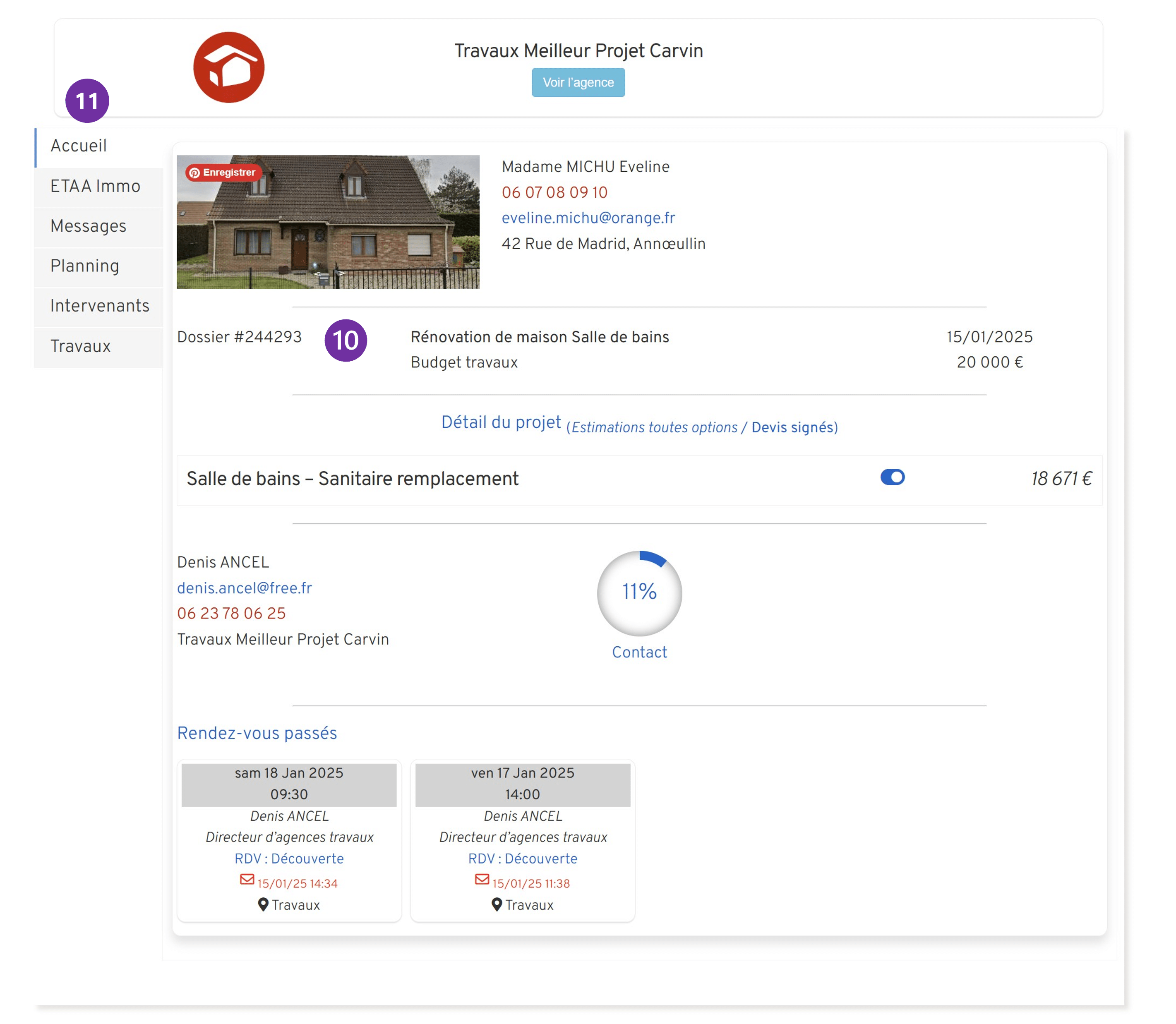Click envelope icon on 17 Jan appointment

pyautogui.click(x=482, y=880)
